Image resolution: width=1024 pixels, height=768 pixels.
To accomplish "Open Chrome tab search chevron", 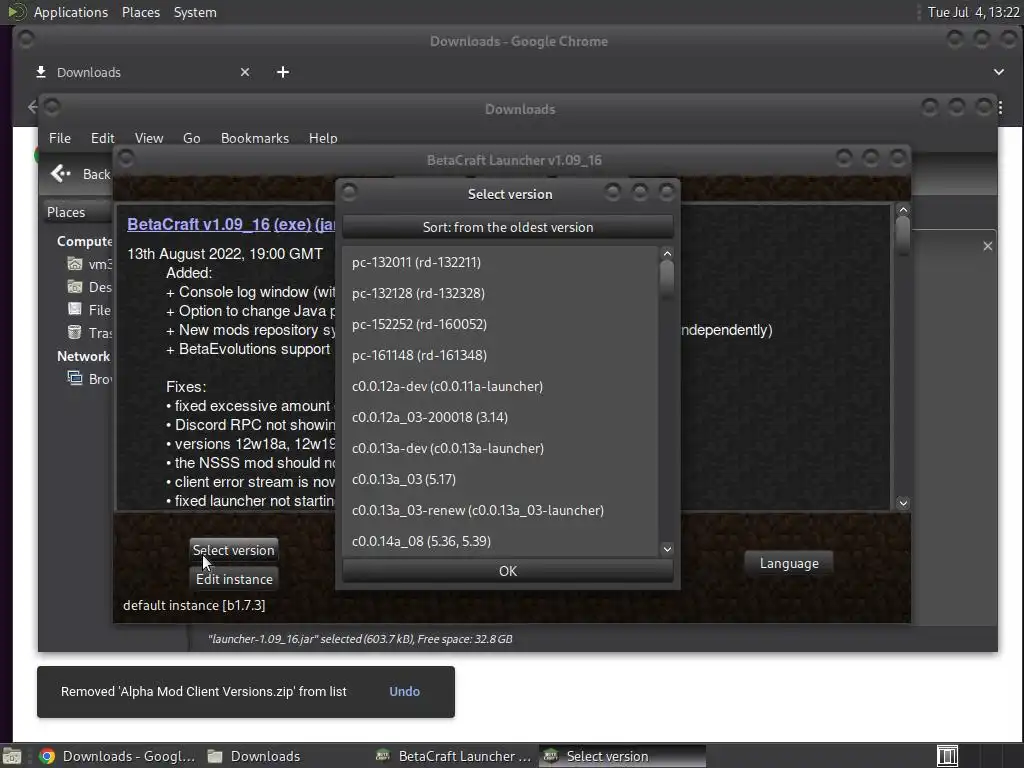I will (999, 72).
